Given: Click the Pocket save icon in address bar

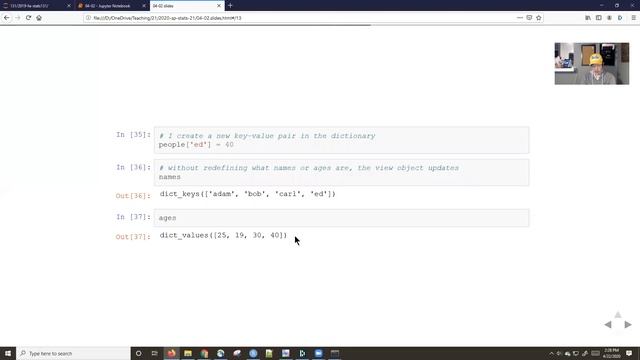Looking at the screenshot, I should tap(529, 18).
